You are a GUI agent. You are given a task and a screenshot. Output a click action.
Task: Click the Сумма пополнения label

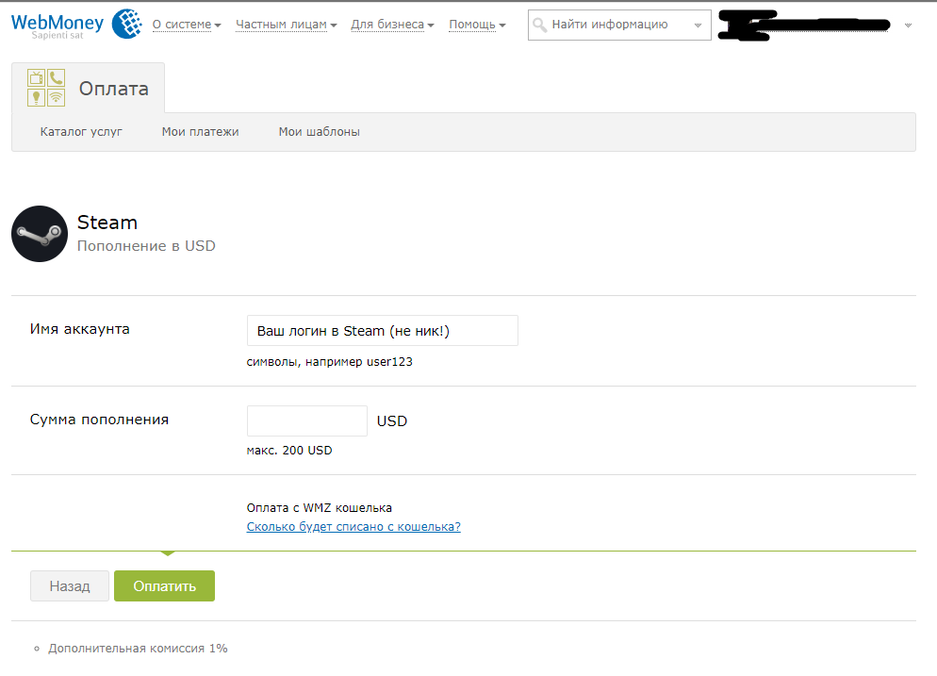pos(99,420)
